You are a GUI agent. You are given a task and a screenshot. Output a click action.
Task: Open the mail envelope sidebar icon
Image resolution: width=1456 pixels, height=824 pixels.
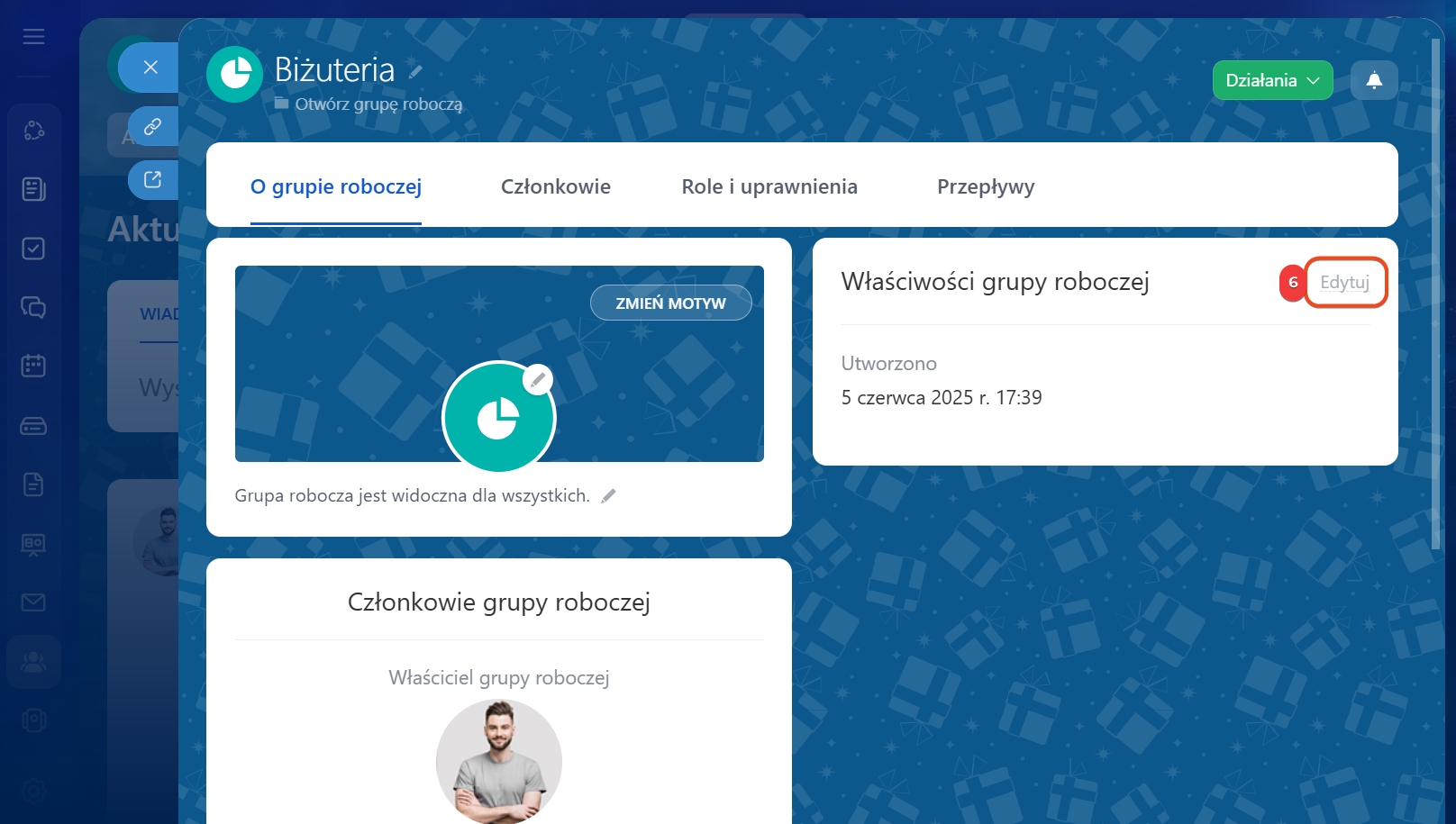33,602
